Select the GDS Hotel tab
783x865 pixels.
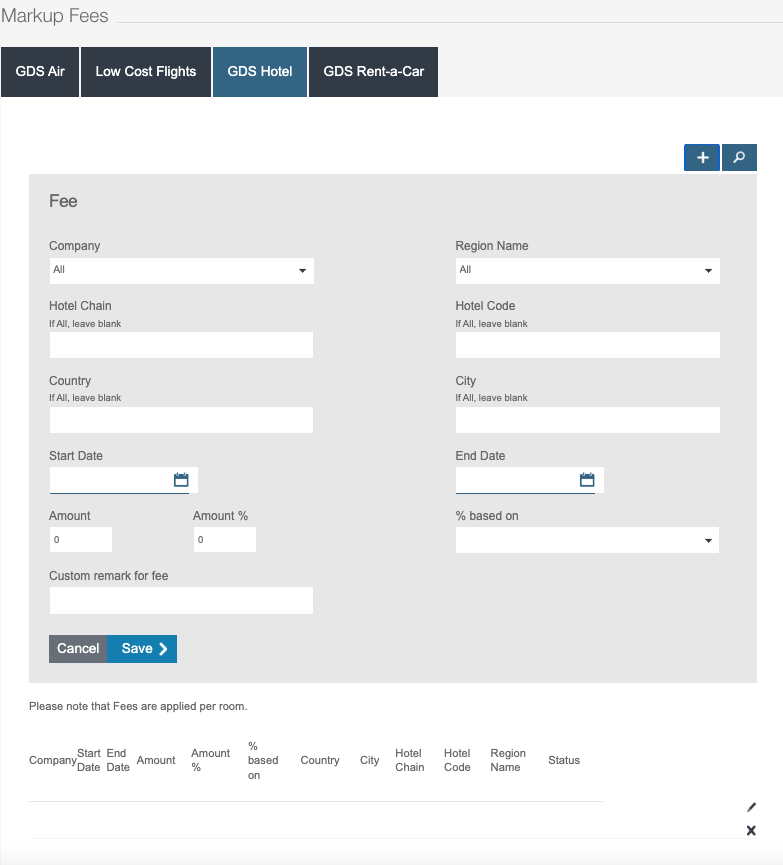coord(260,72)
